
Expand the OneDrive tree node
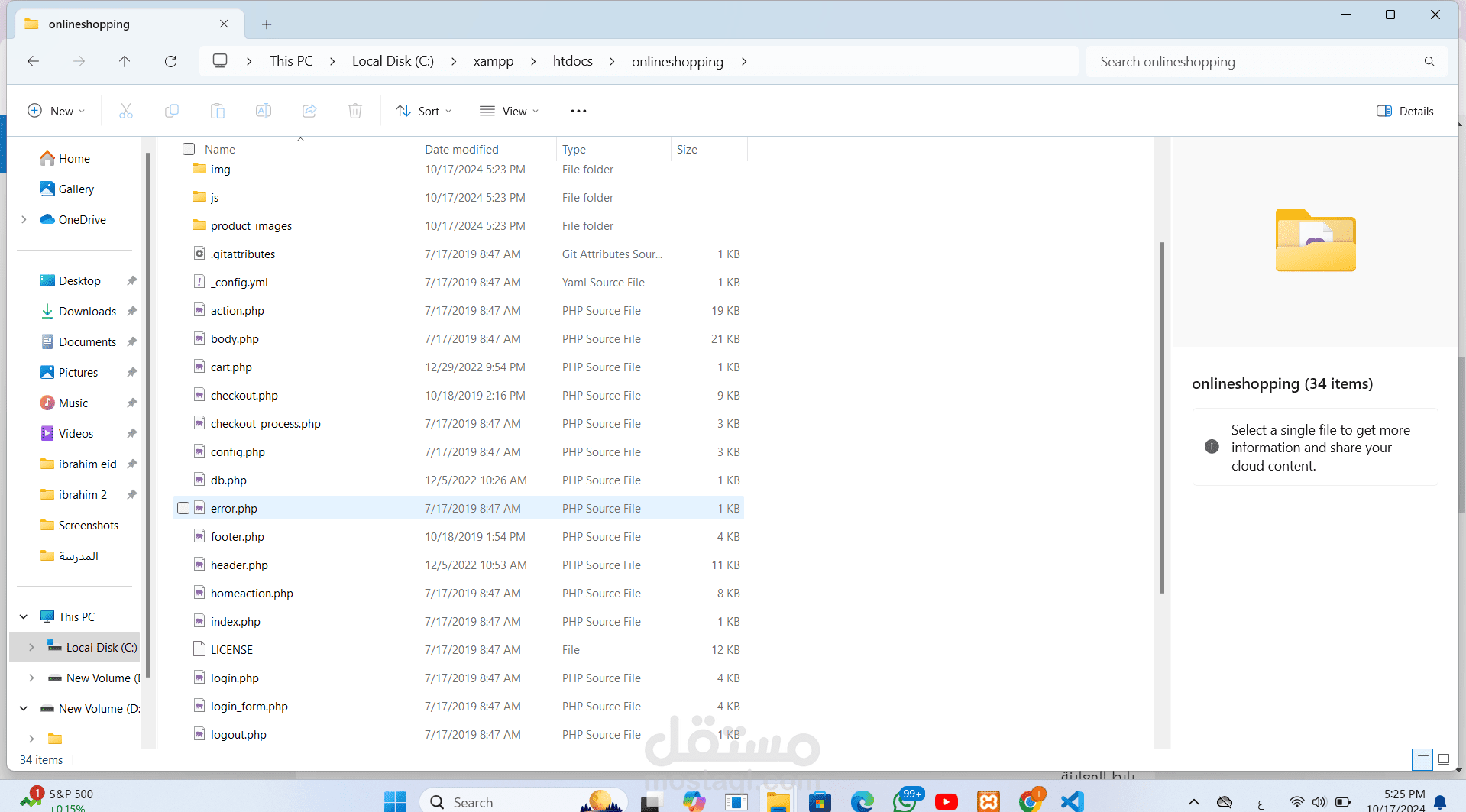(24, 220)
